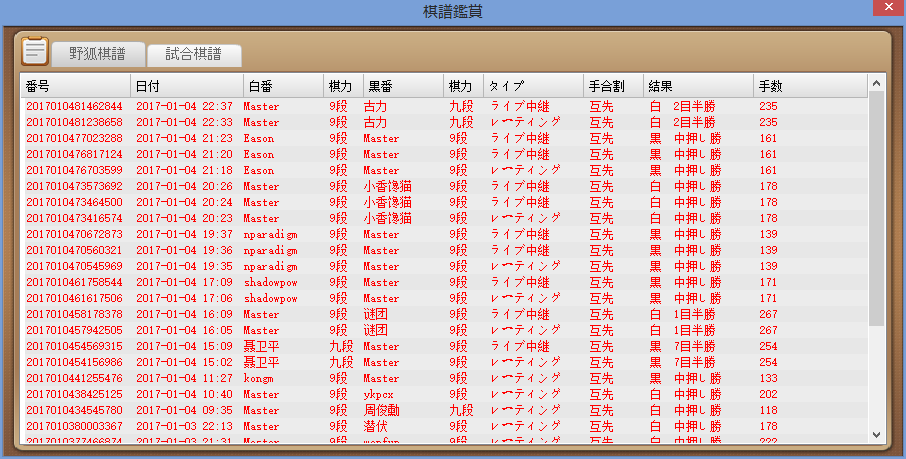Switch to the 試合棋譜 tab

194,55
